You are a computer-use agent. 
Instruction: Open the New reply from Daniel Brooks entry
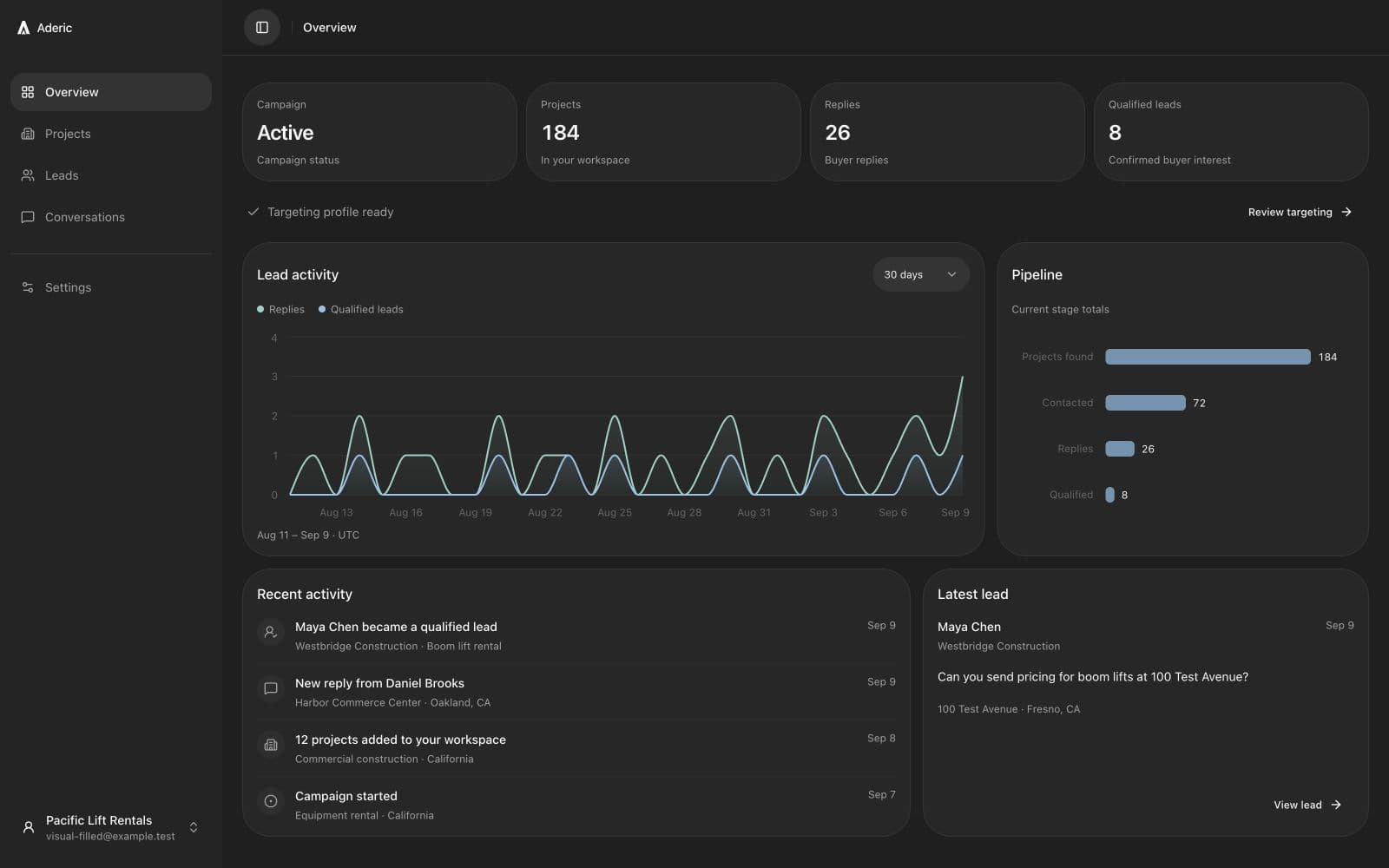(x=576, y=692)
